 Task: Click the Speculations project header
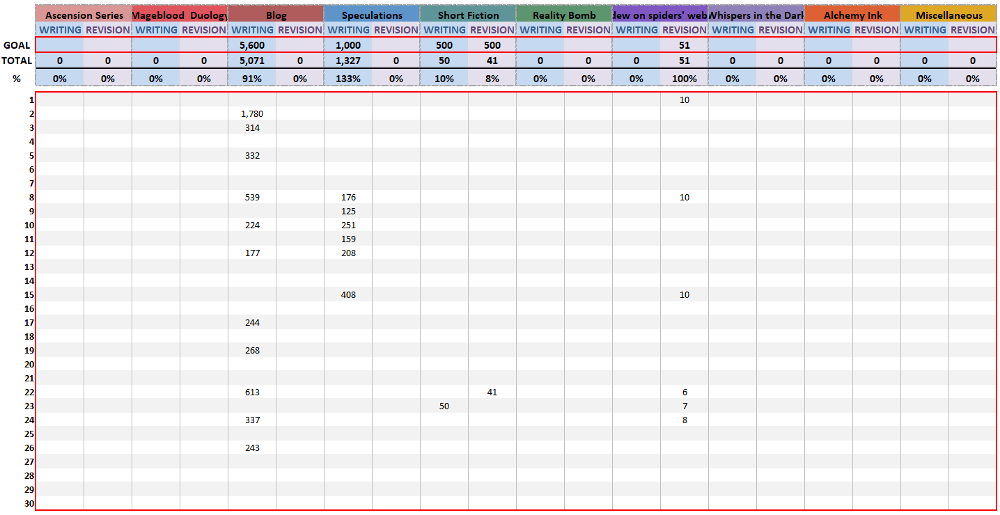pyautogui.click(x=372, y=15)
